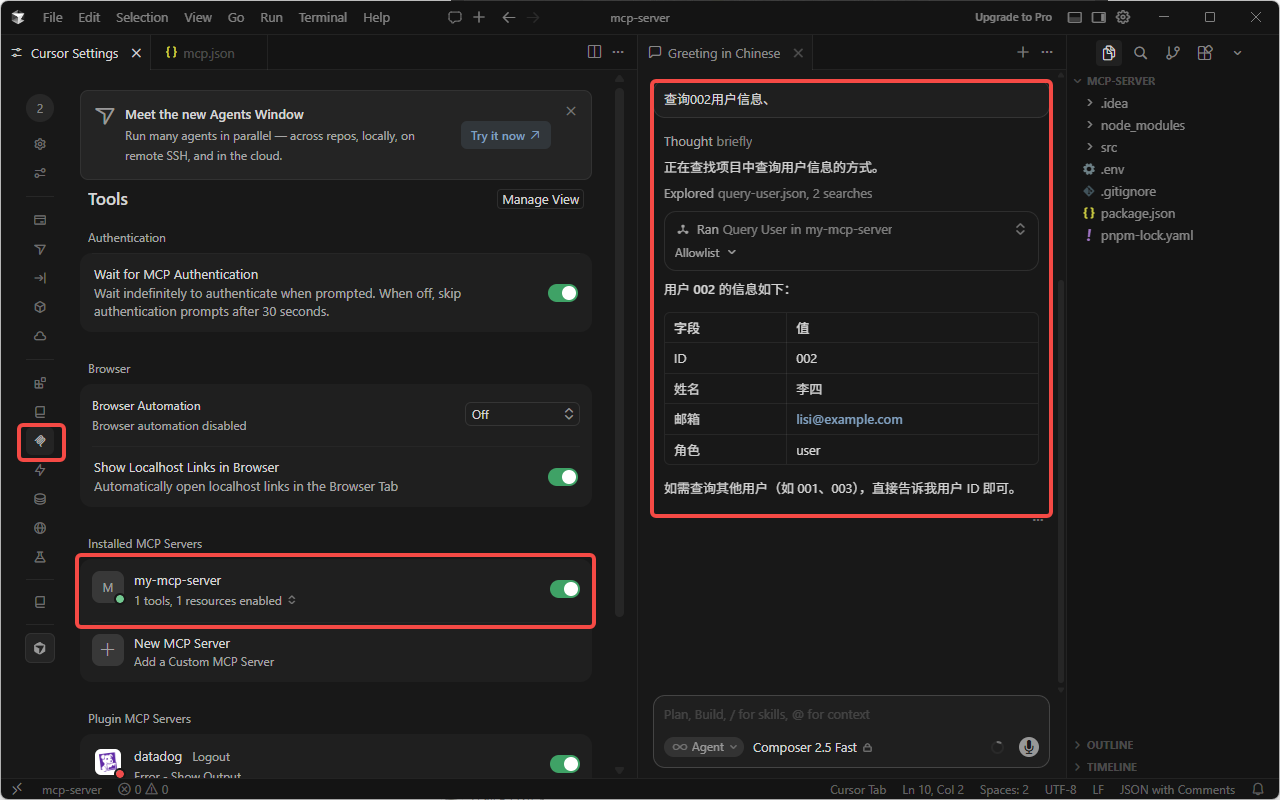
Task: Open the Tab settings arrow-to-bar icon
Action: (x=40, y=278)
